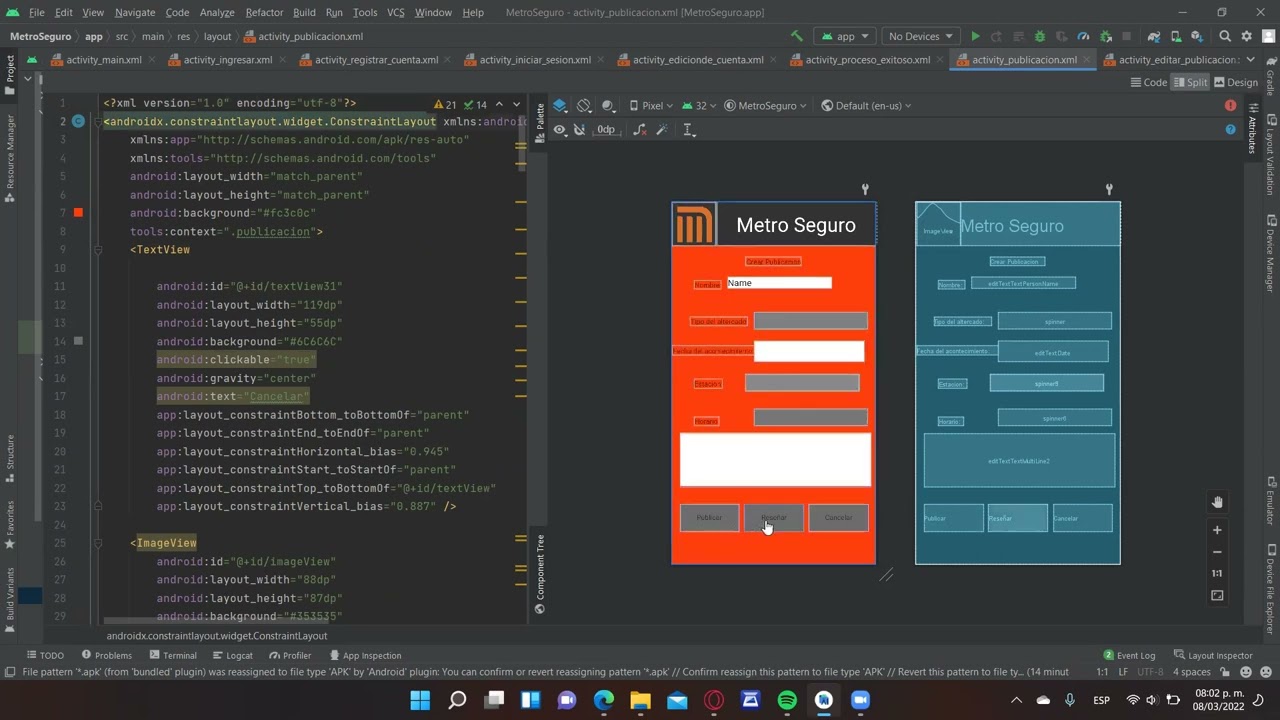Open the blue help icon in design toolbar

(x=1230, y=129)
